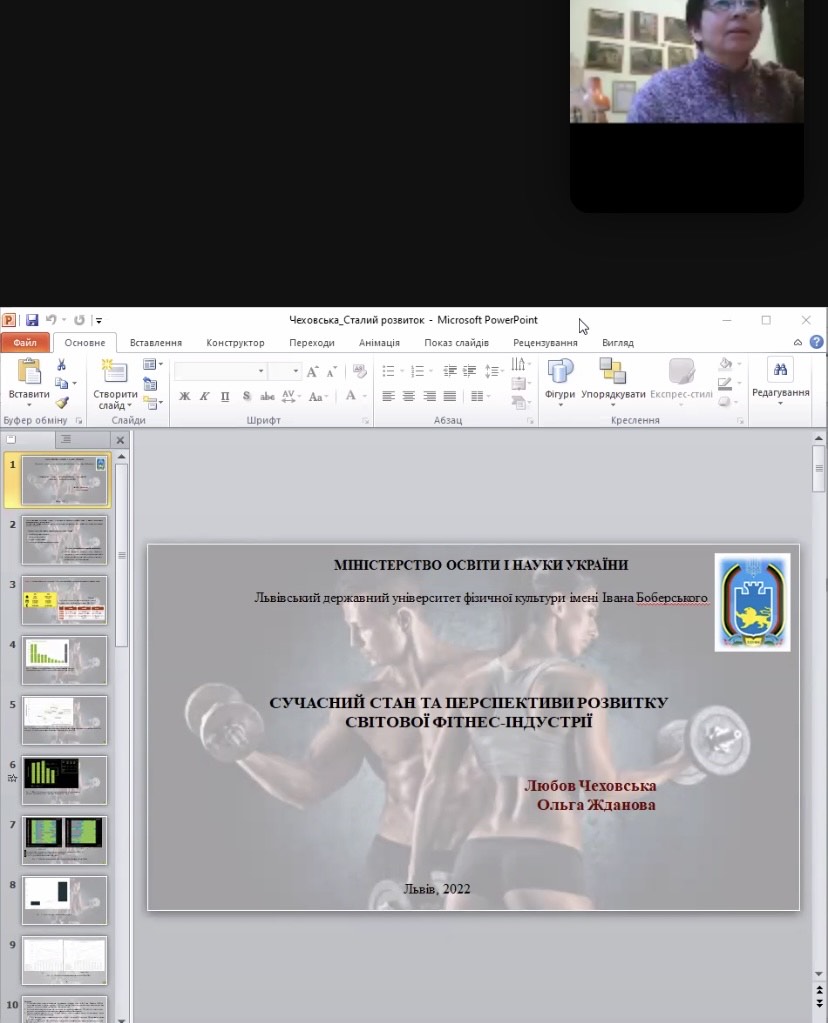Toggle underline П formatting
This screenshot has height=1023, width=828.
pyautogui.click(x=224, y=396)
